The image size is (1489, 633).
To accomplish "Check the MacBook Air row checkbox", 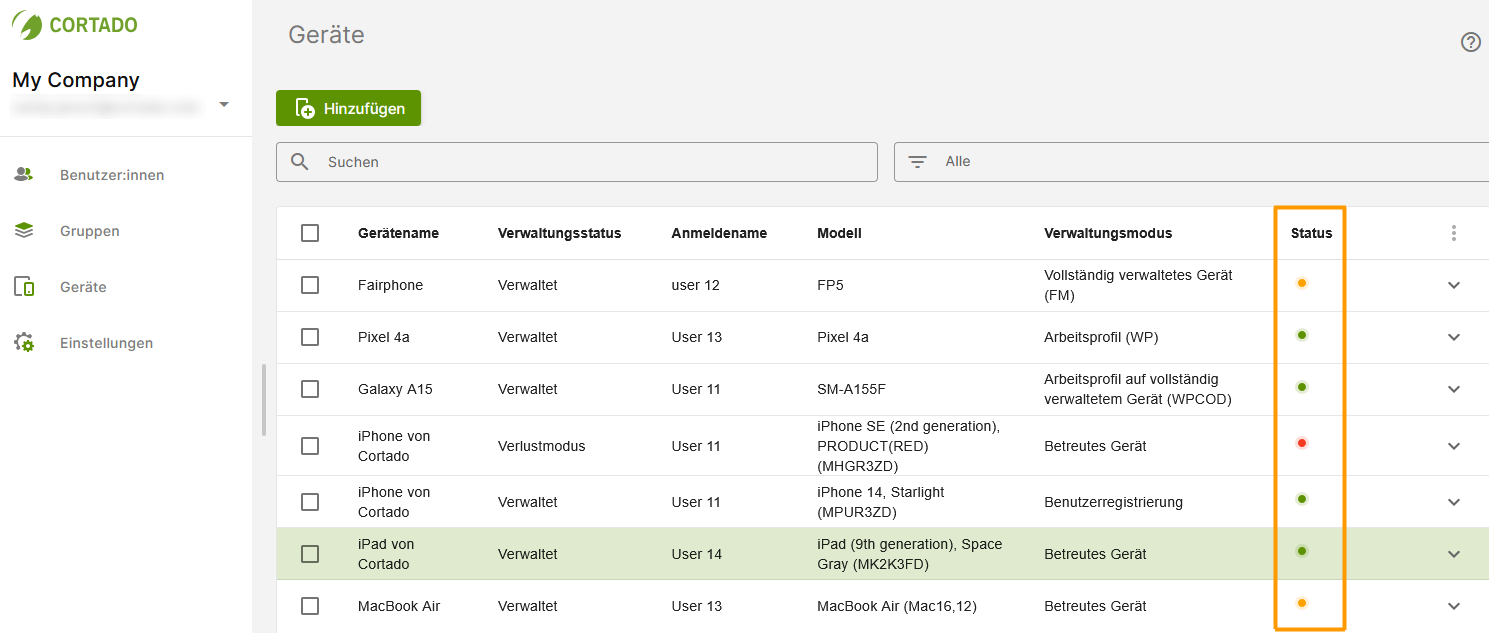I will pos(310,606).
